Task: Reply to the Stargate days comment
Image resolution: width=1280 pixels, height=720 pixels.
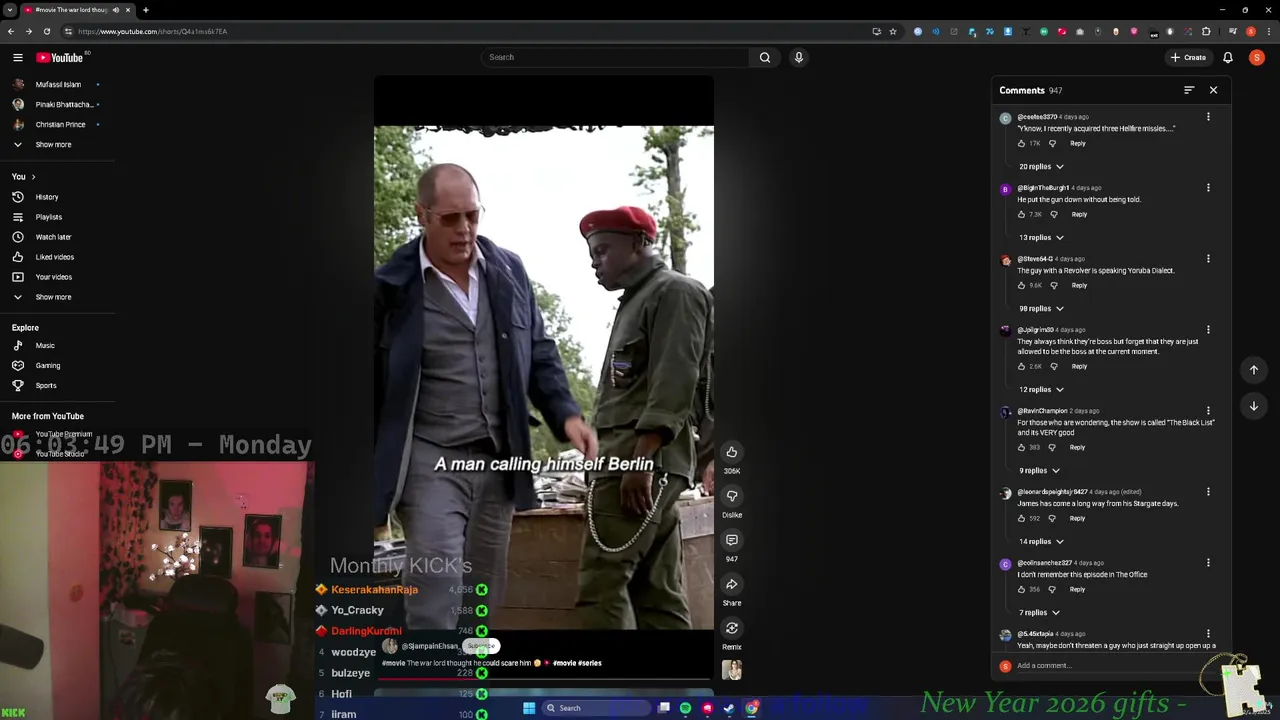Action: 1077,518
